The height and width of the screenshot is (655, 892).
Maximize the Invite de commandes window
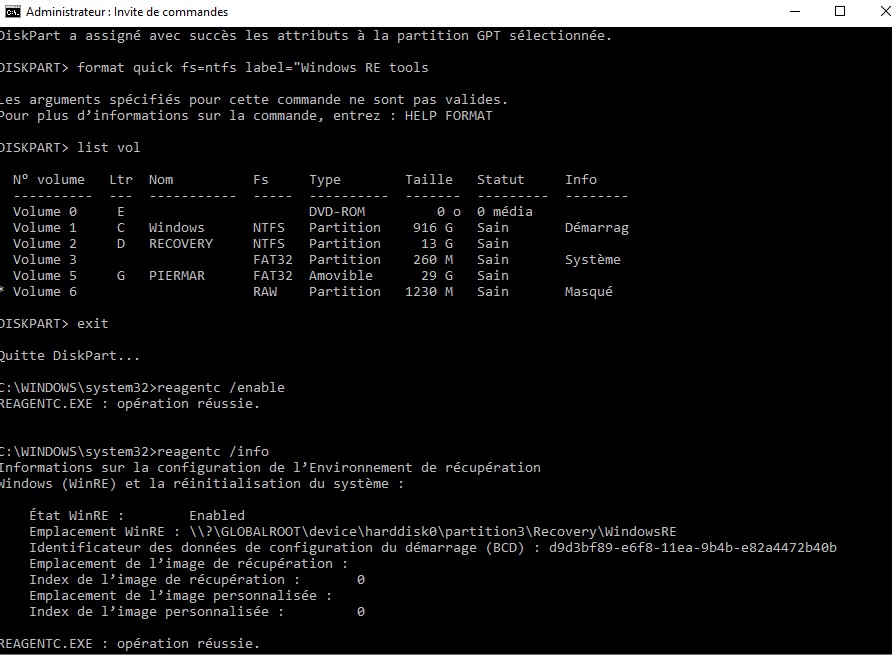[840, 11]
